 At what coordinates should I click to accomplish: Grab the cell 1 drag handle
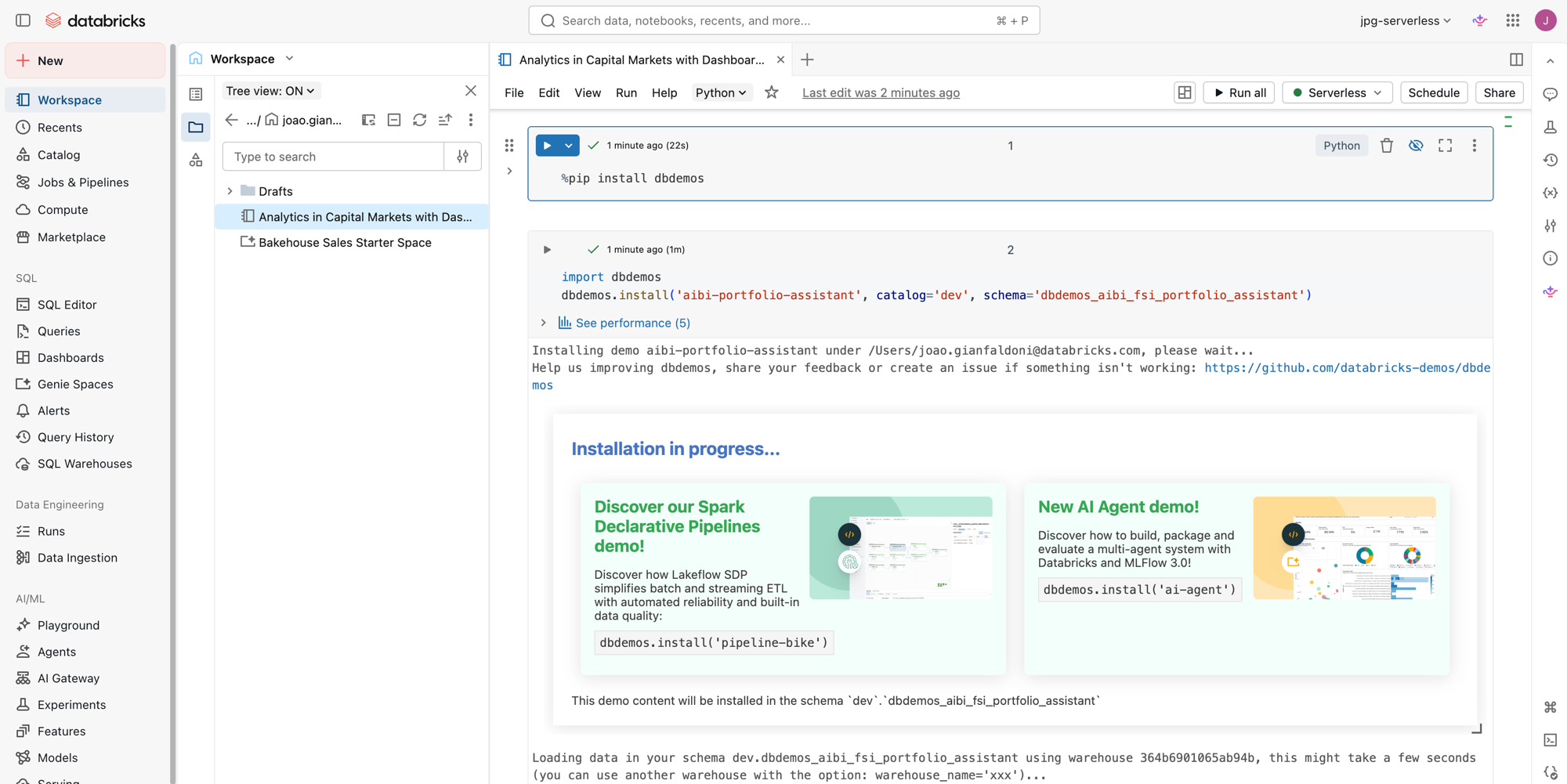tap(509, 146)
